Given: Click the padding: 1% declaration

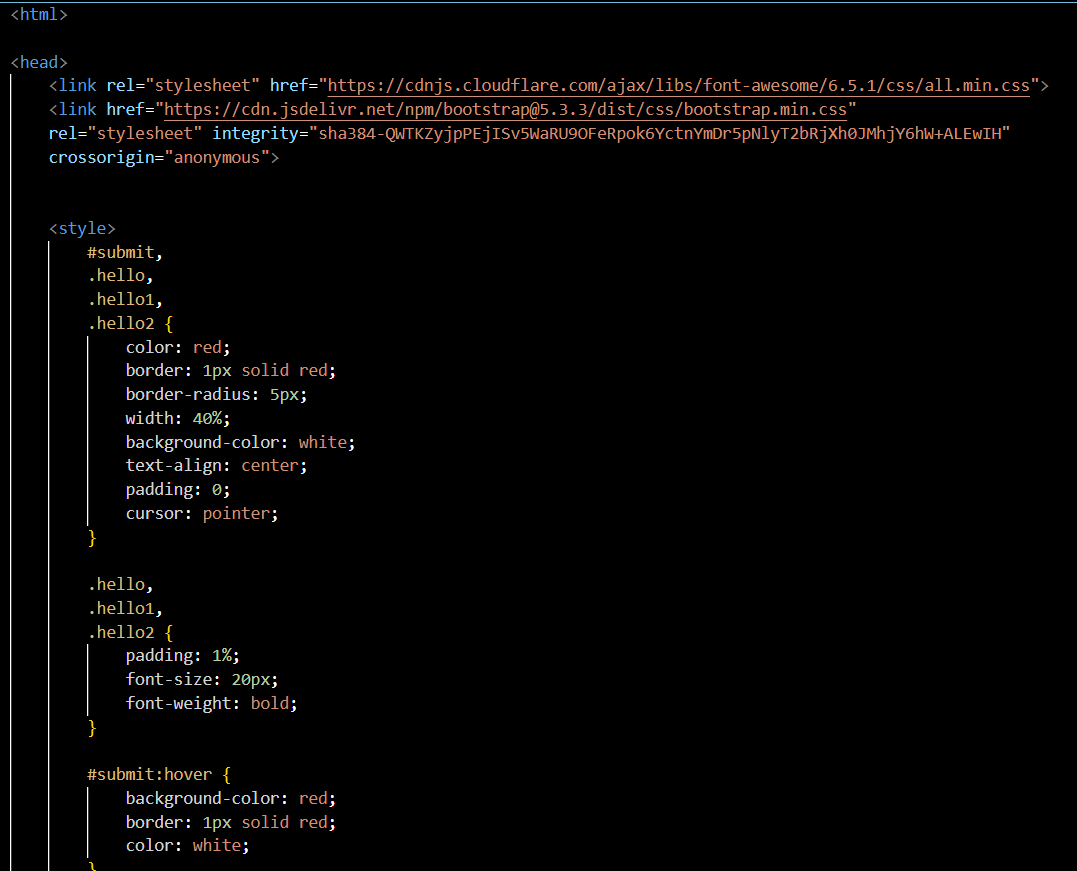Looking at the screenshot, I should pyautogui.click(x=183, y=656).
